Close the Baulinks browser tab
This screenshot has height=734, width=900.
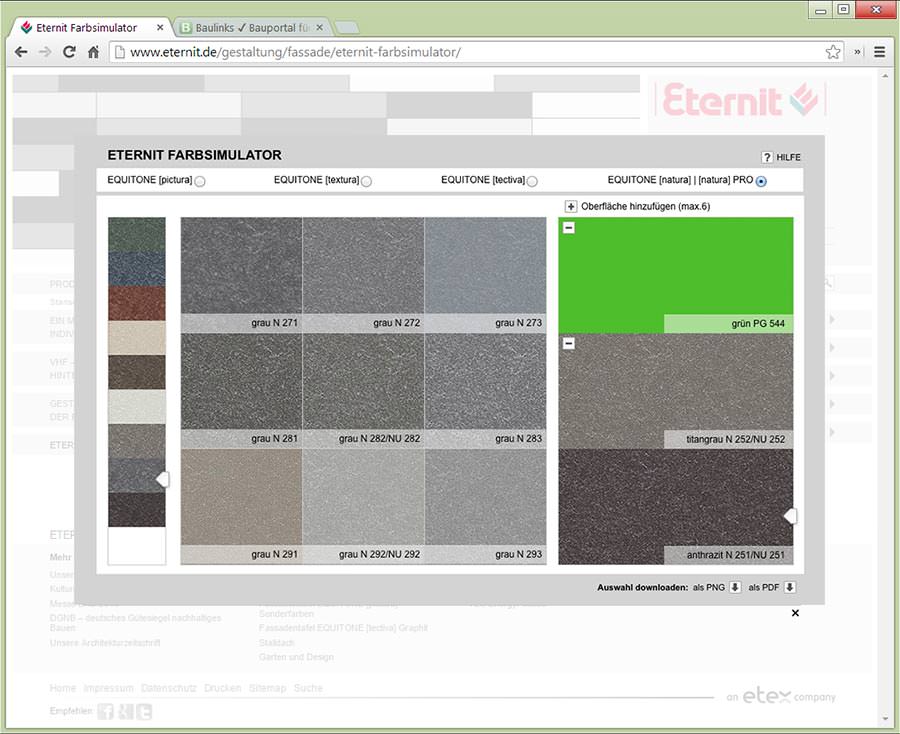[x=320, y=27]
